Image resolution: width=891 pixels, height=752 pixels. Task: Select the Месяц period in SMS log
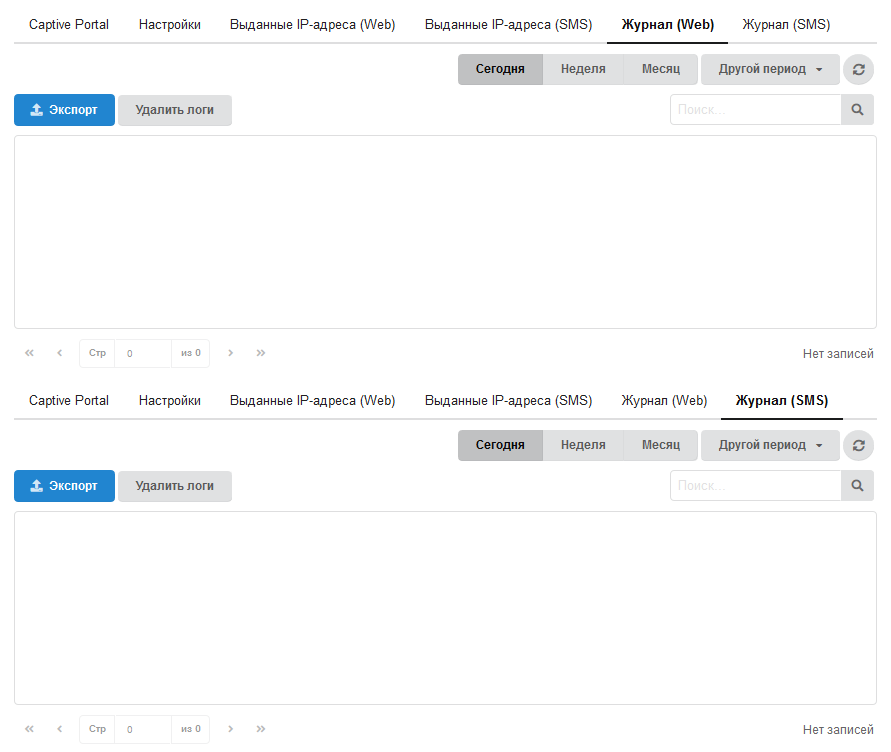click(x=660, y=445)
